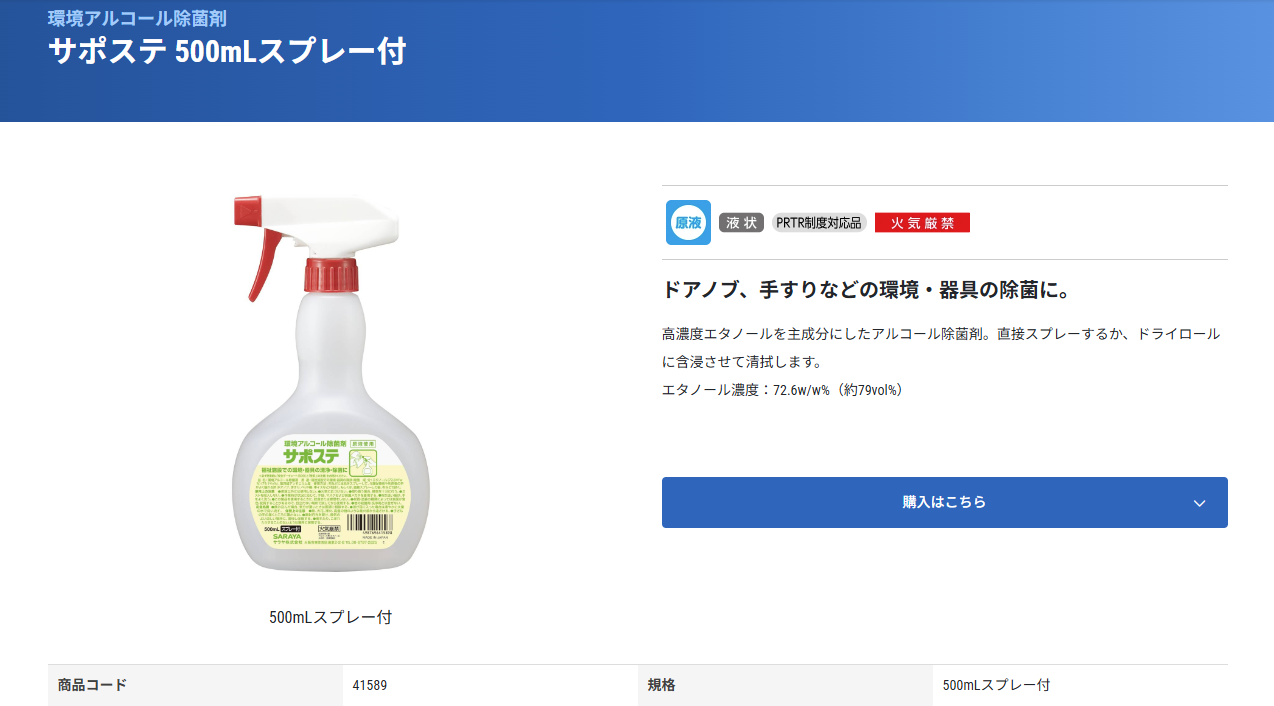Click the red 火気厳禁 warning badge
Image resolution: width=1274 pixels, height=706 pixels.
tap(922, 223)
